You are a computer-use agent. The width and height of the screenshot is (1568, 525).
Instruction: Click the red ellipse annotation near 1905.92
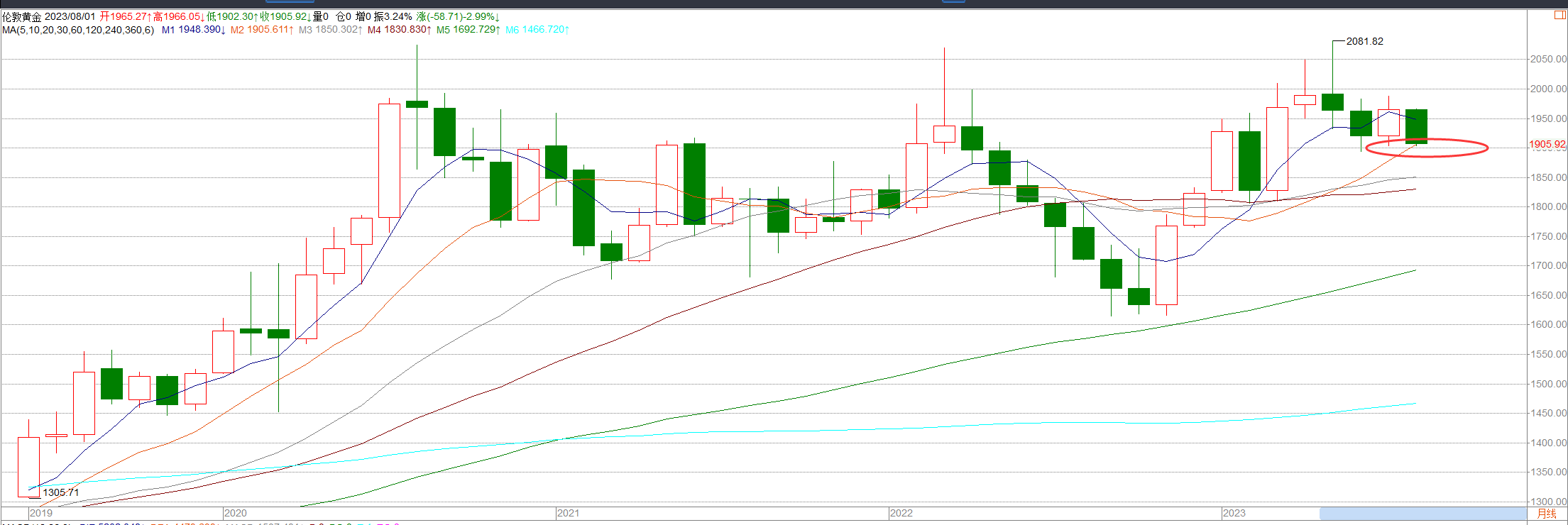coord(1427,148)
